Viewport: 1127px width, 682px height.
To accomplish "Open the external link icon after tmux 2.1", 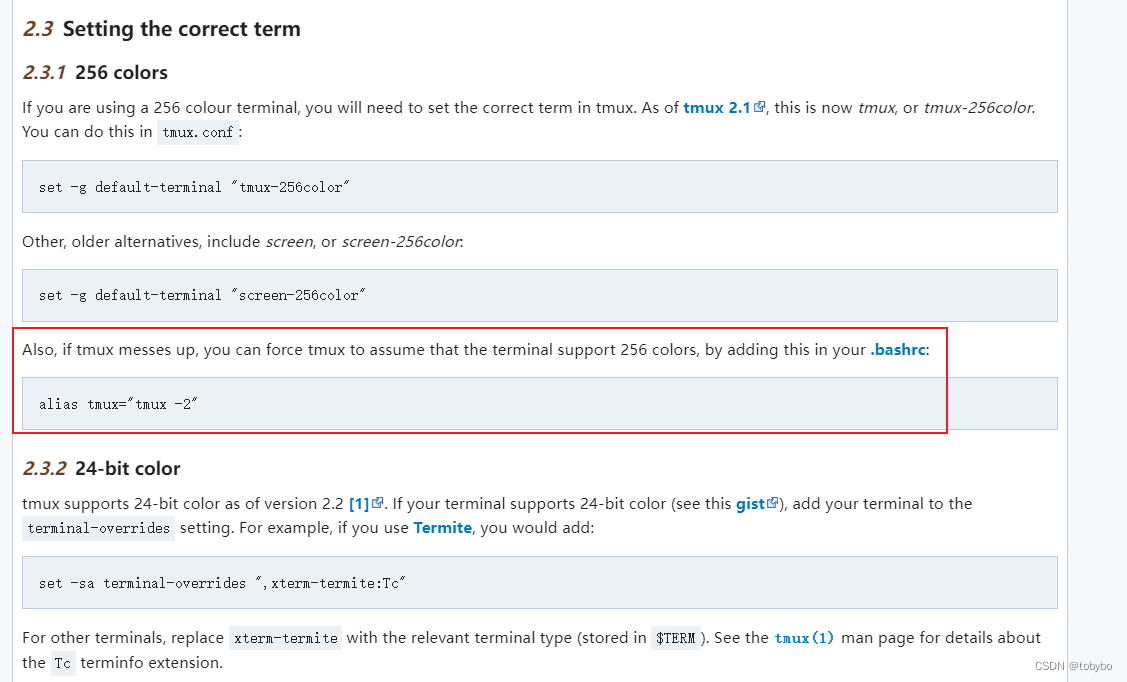I will point(760,108).
